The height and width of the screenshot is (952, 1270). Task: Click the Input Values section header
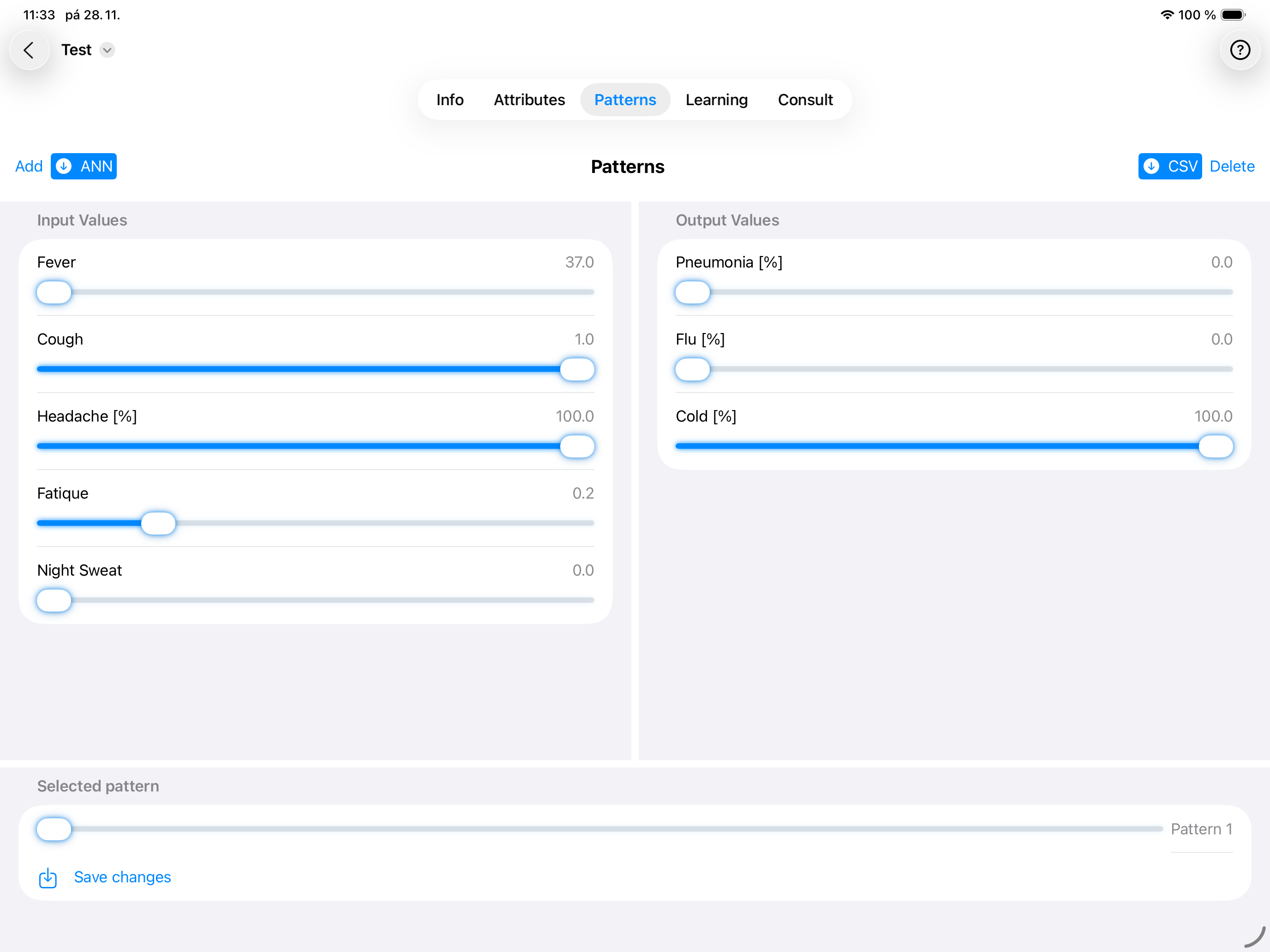82,220
